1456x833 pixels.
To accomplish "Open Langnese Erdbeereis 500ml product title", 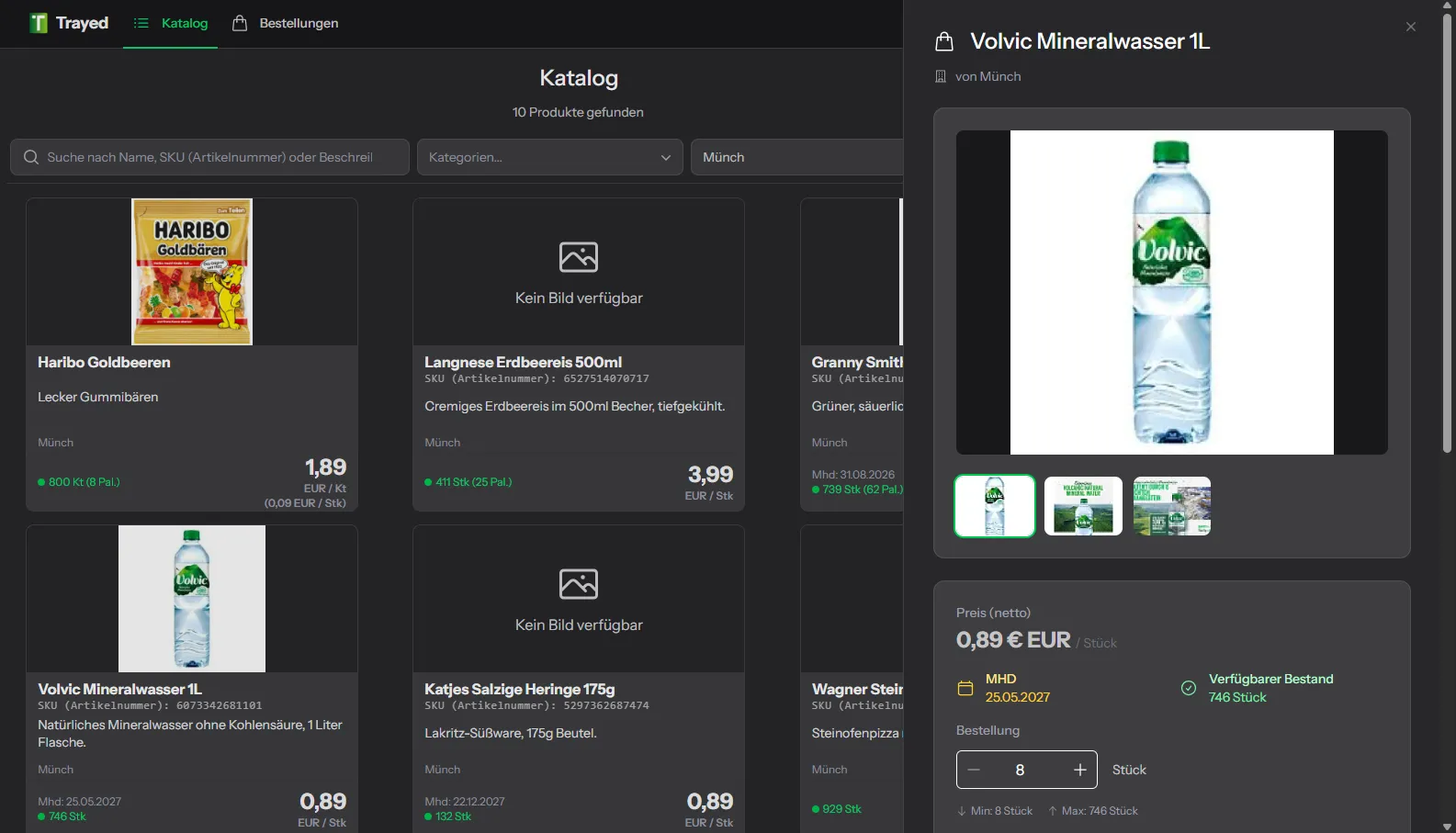I will (523, 362).
